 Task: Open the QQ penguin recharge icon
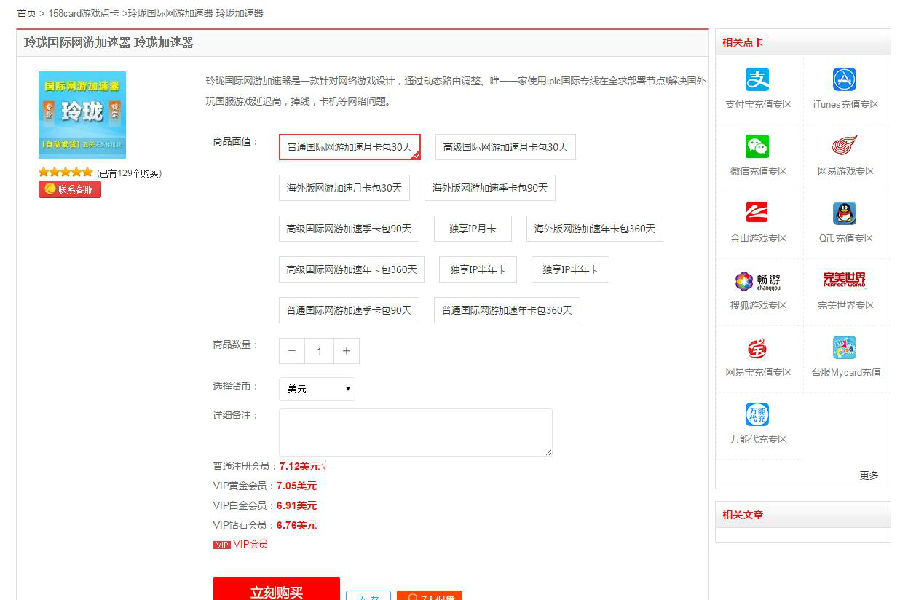[844, 213]
